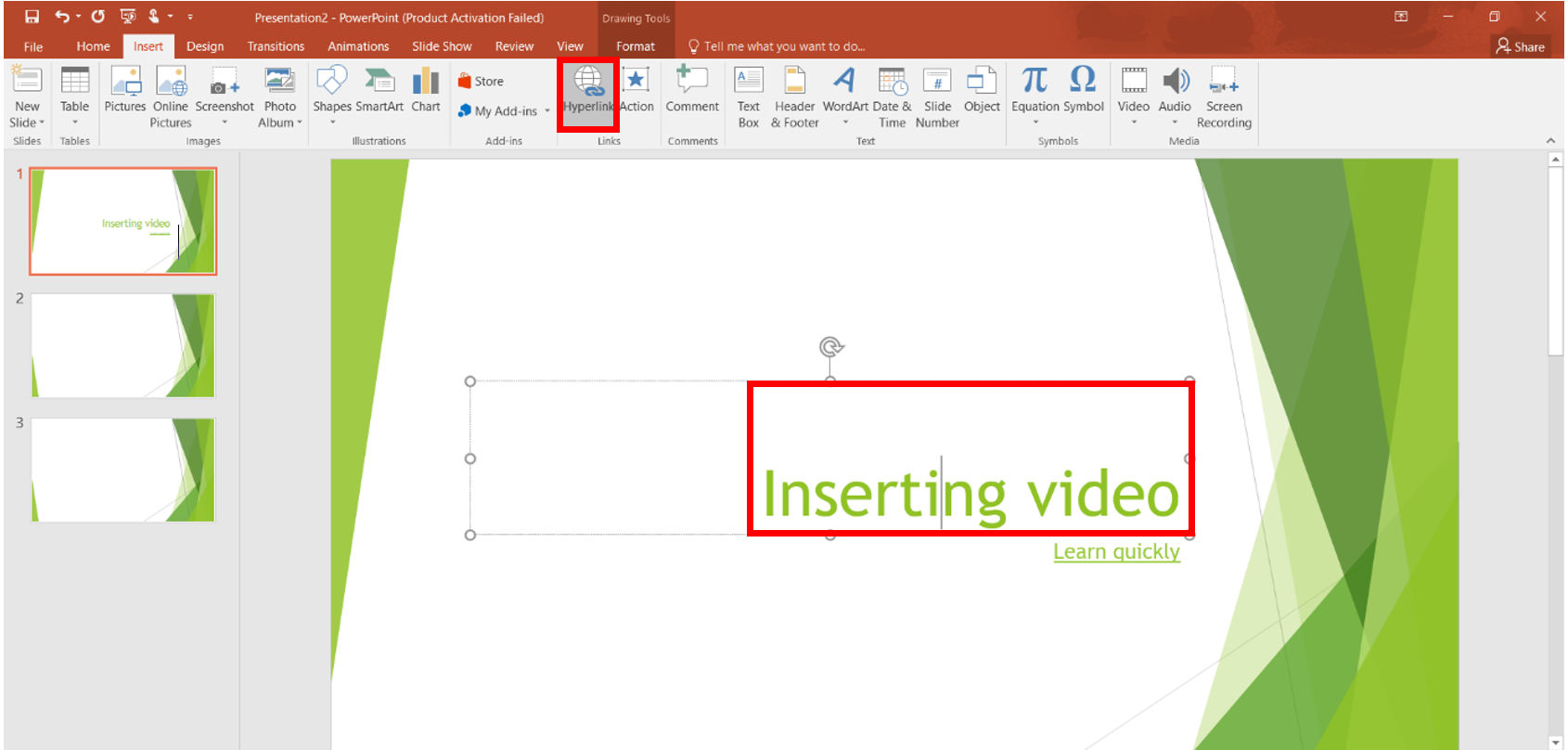Open the Customize Quick Access Toolbar dropdown
1568x750 pixels.
190,17
